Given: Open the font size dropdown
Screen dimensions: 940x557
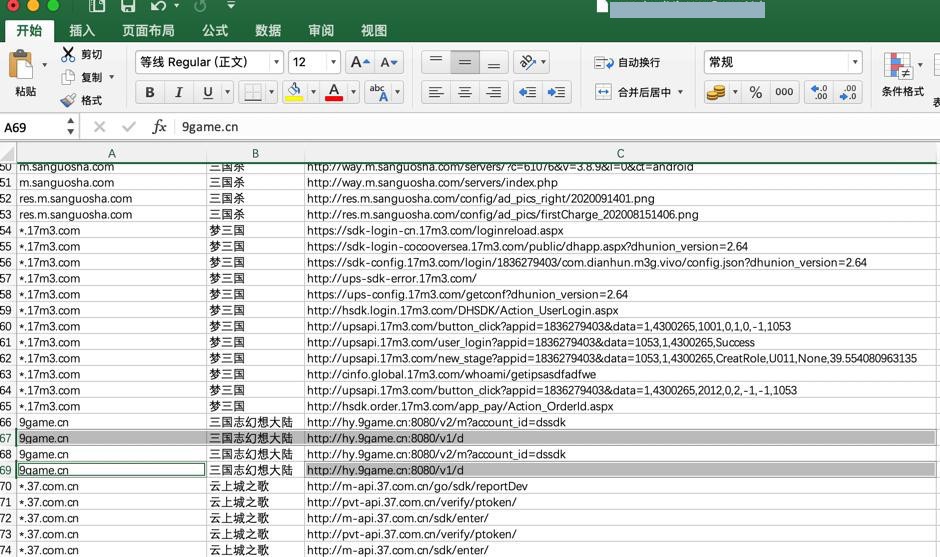Looking at the screenshot, I should 333,62.
